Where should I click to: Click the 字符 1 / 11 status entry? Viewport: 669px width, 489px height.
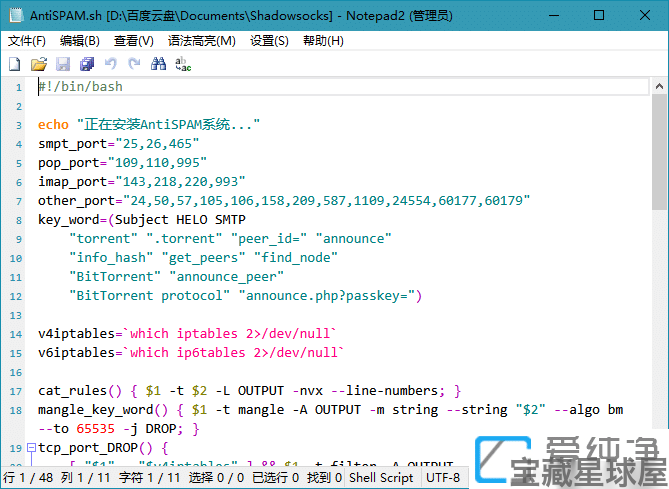pyautogui.click(x=149, y=477)
